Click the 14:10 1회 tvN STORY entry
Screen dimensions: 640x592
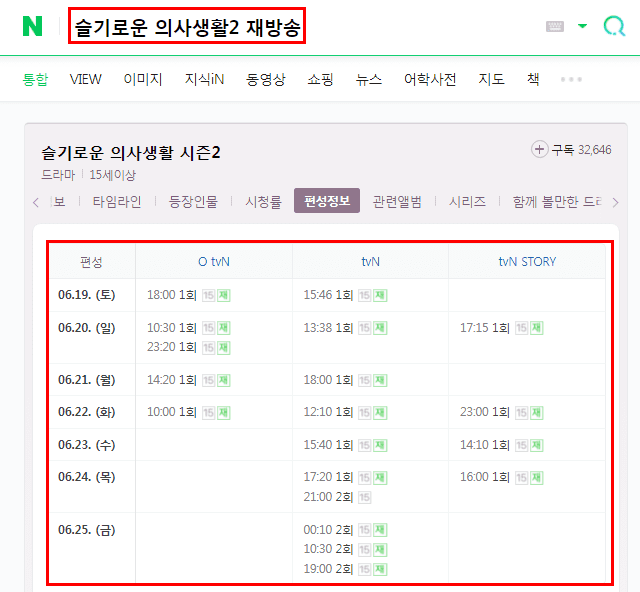click(x=485, y=445)
